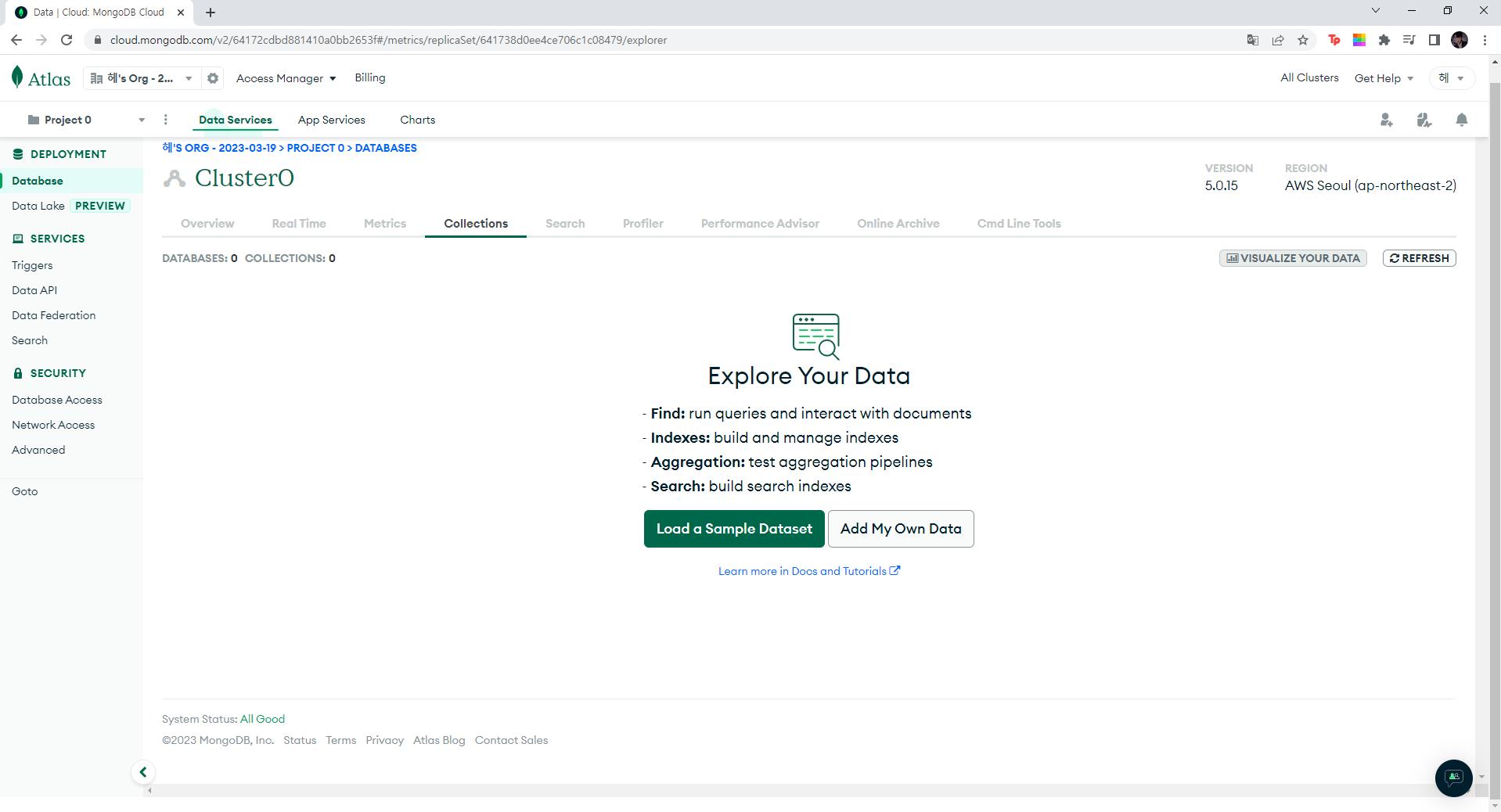This screenshot has width=1501, height=812.
Task: Go to All Clusters
Action: pyautogui.click(x=1309, y=78)
